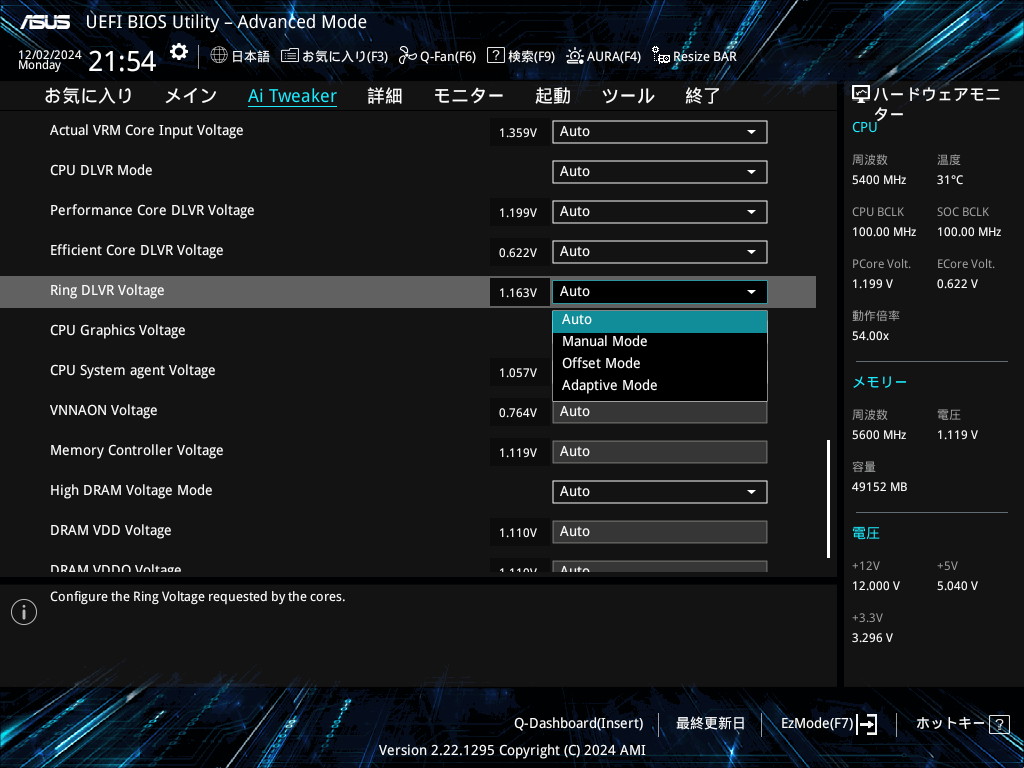Collapse Ring DLVR Voltage dropdown

pyautogui.click(x=660, y=292)
